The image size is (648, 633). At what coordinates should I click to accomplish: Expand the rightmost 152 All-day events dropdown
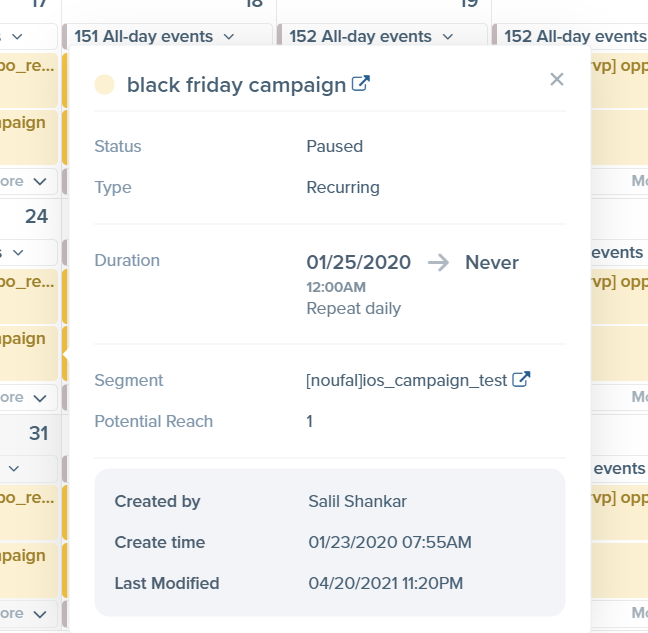(575, 37)
